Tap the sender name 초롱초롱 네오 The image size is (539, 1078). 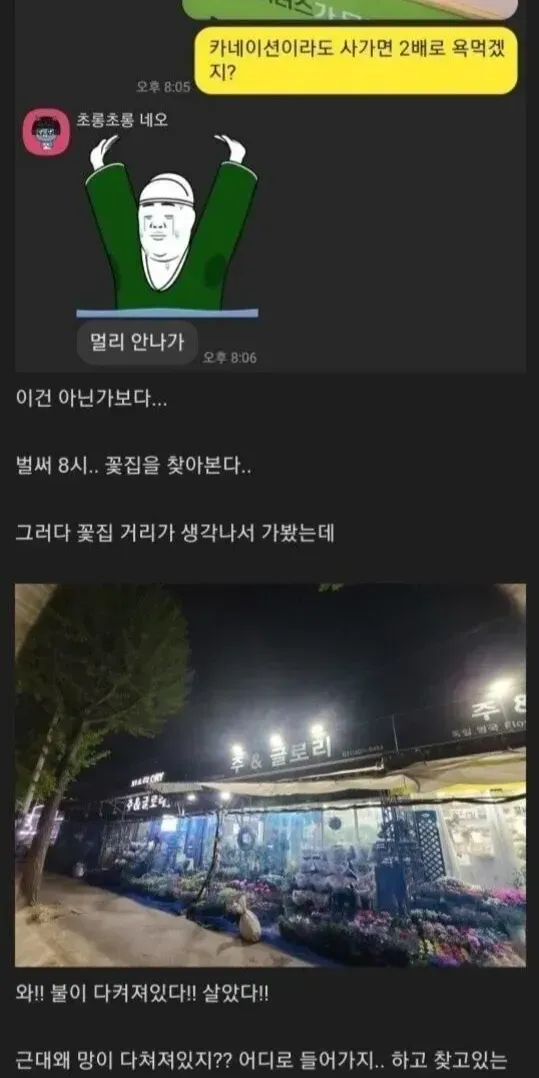coord(122,120)
